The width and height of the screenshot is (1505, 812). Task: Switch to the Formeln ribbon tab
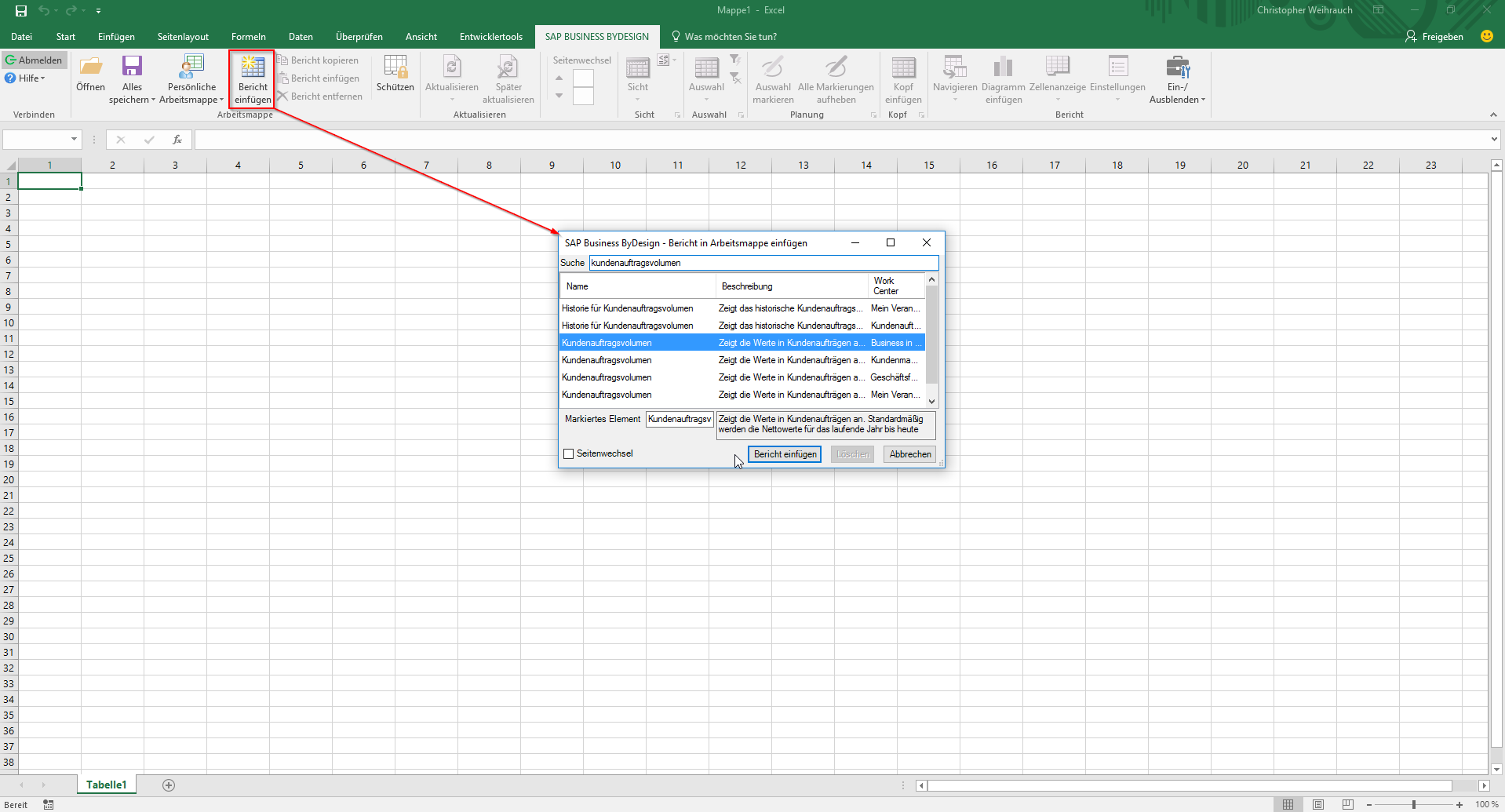click(249, 37)
